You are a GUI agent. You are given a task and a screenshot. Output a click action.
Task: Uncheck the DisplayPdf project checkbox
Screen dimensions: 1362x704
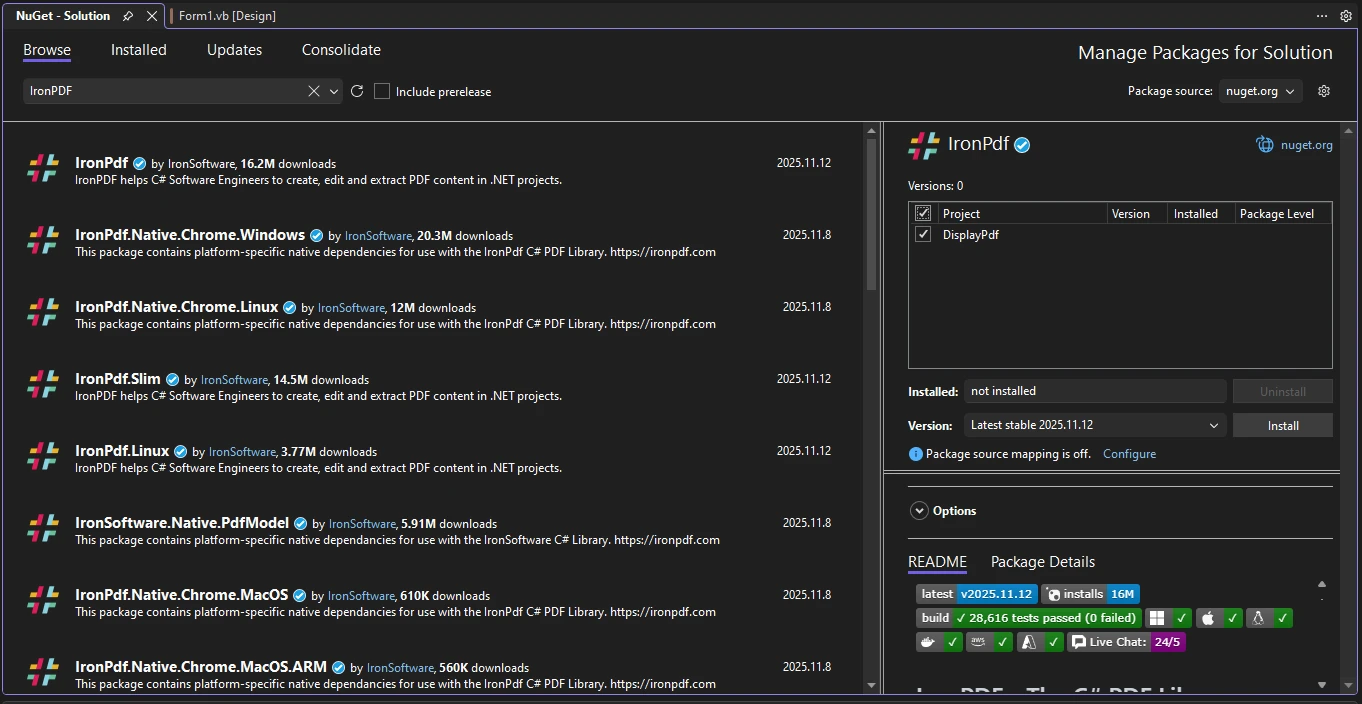coord(923,234)
